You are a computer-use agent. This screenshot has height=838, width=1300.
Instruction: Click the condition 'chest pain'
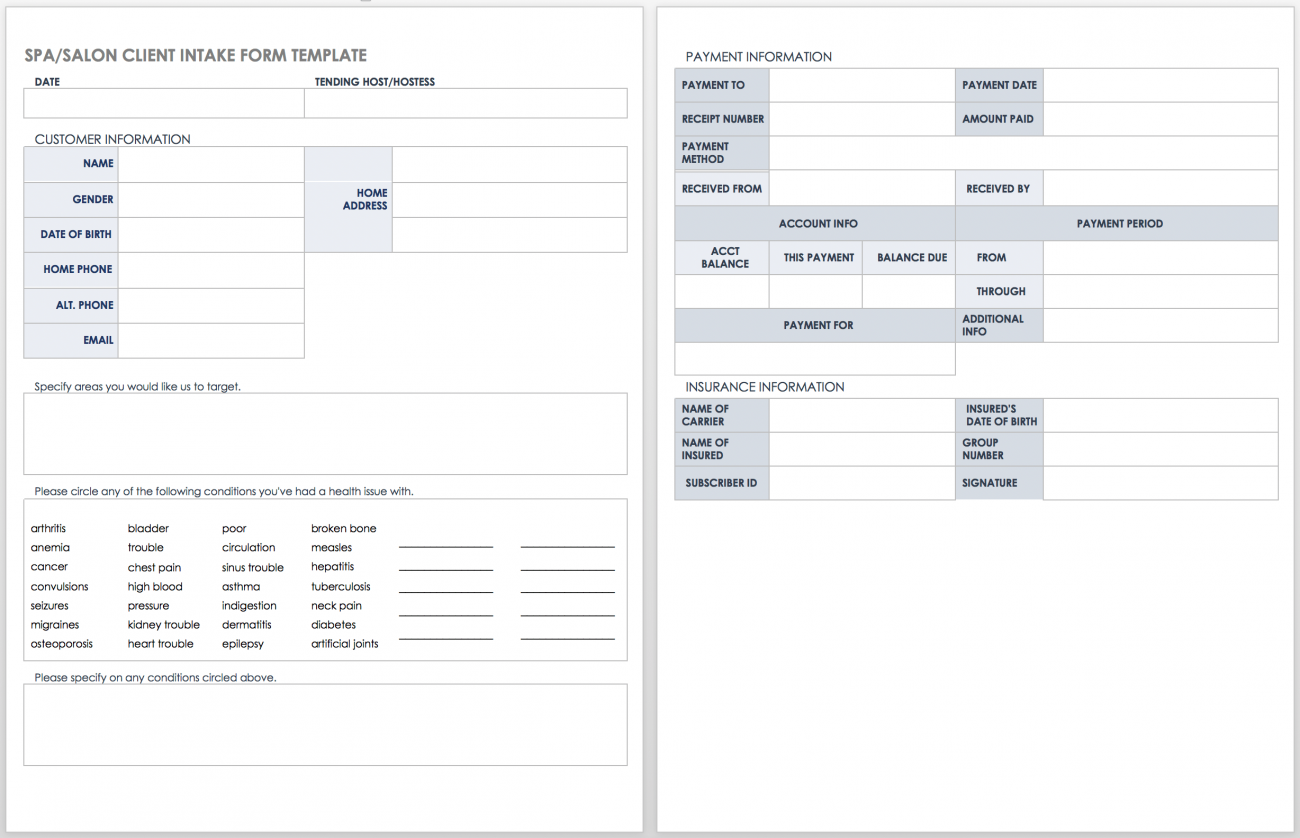tap(154, 568)
